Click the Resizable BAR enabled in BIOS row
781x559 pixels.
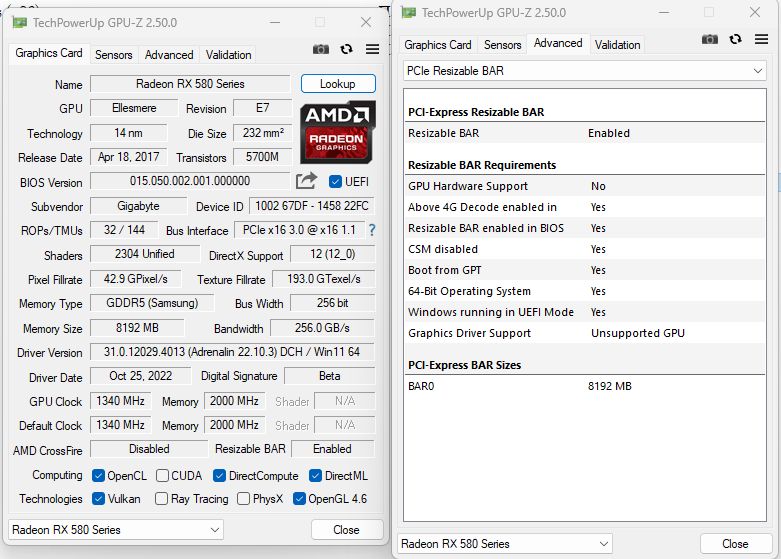click(585, 228)
